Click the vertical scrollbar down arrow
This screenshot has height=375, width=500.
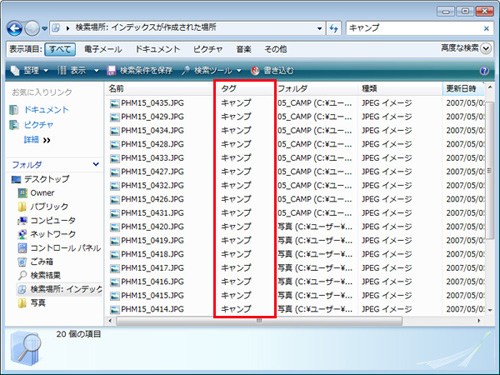coord(490,310)
